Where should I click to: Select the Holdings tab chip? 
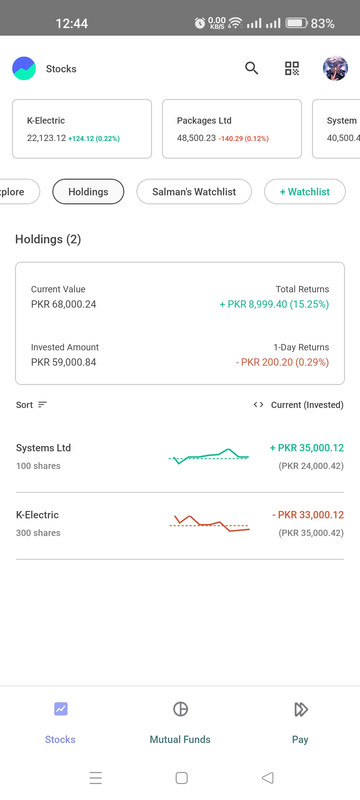88,192
